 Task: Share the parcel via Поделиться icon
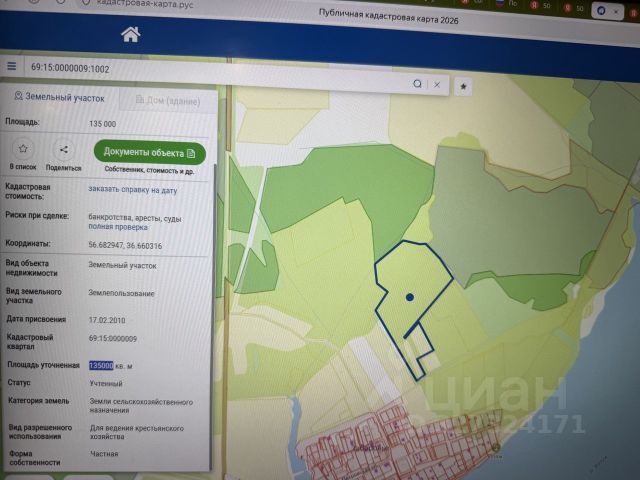pos(63,150)
